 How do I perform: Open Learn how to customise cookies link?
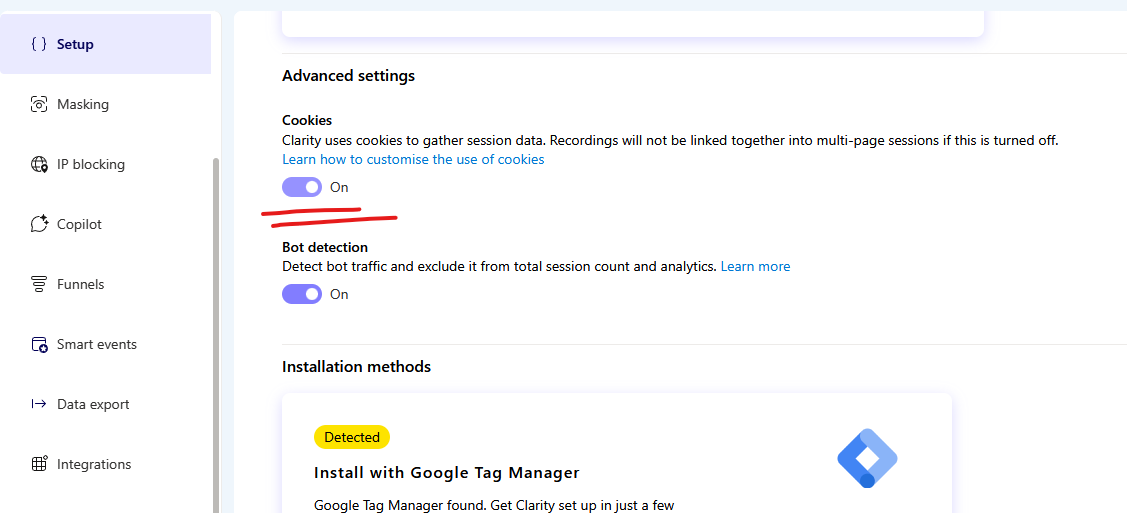point(413,160)
